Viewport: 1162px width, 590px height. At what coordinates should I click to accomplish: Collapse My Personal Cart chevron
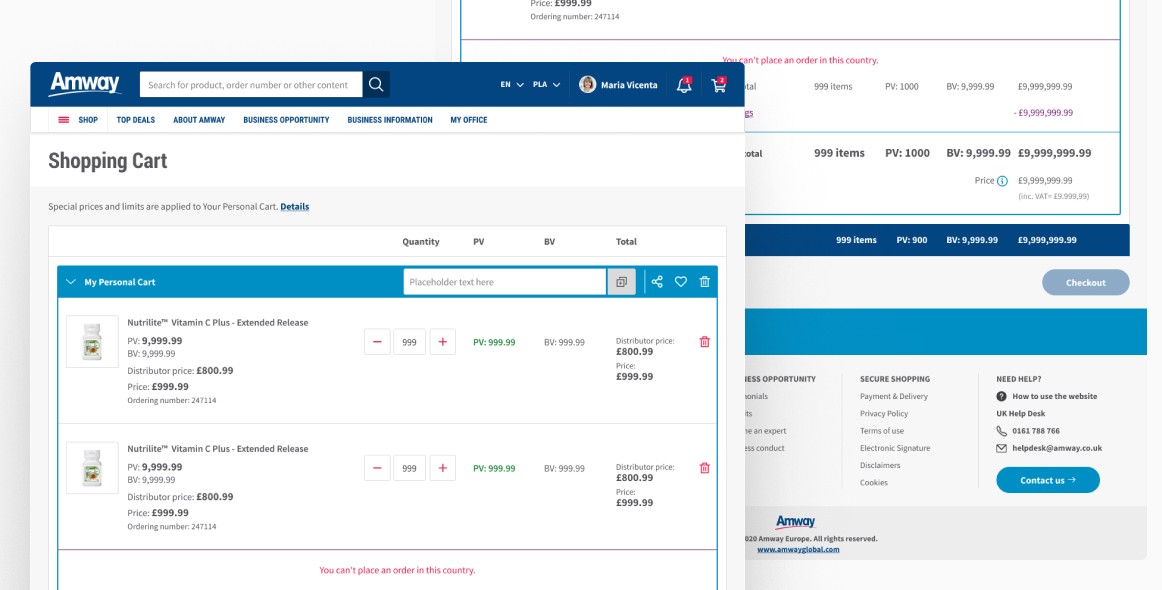71,282
